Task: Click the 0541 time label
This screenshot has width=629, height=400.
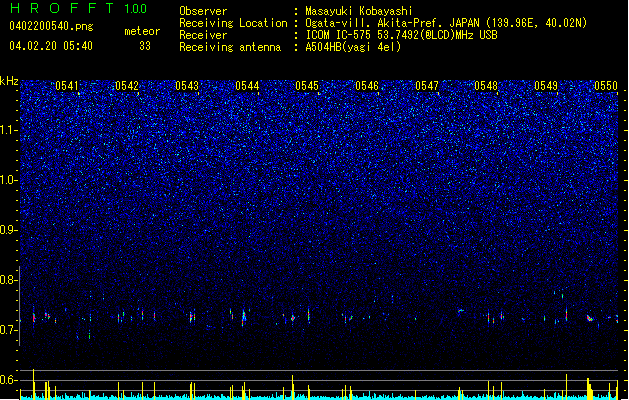Action: pyautogui.click(x=67, y=86)
